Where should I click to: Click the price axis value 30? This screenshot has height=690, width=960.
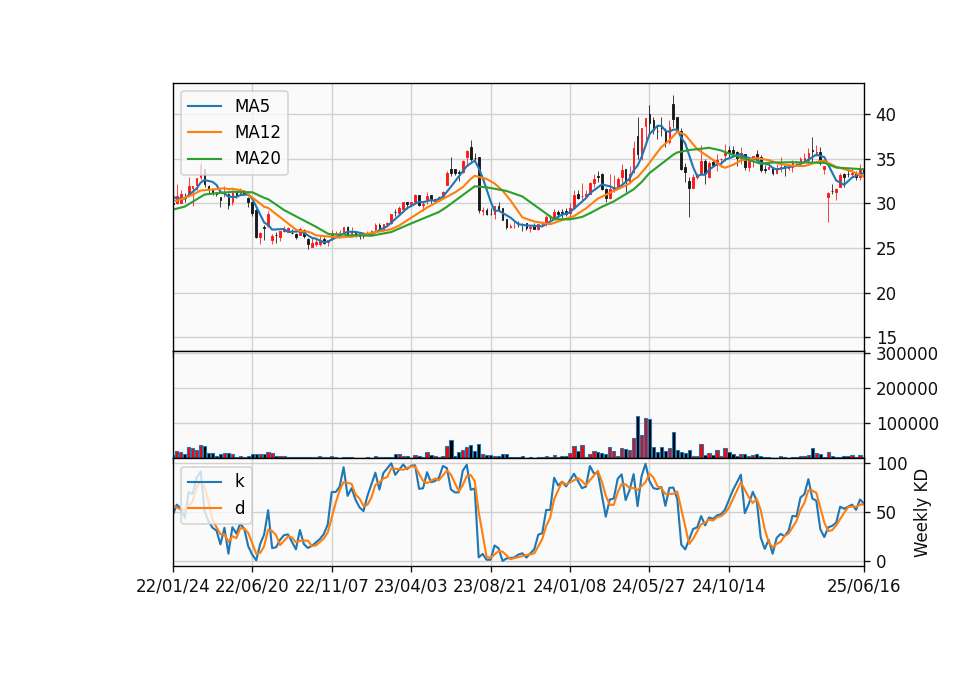pyautogui.click(x=885, y=204)
